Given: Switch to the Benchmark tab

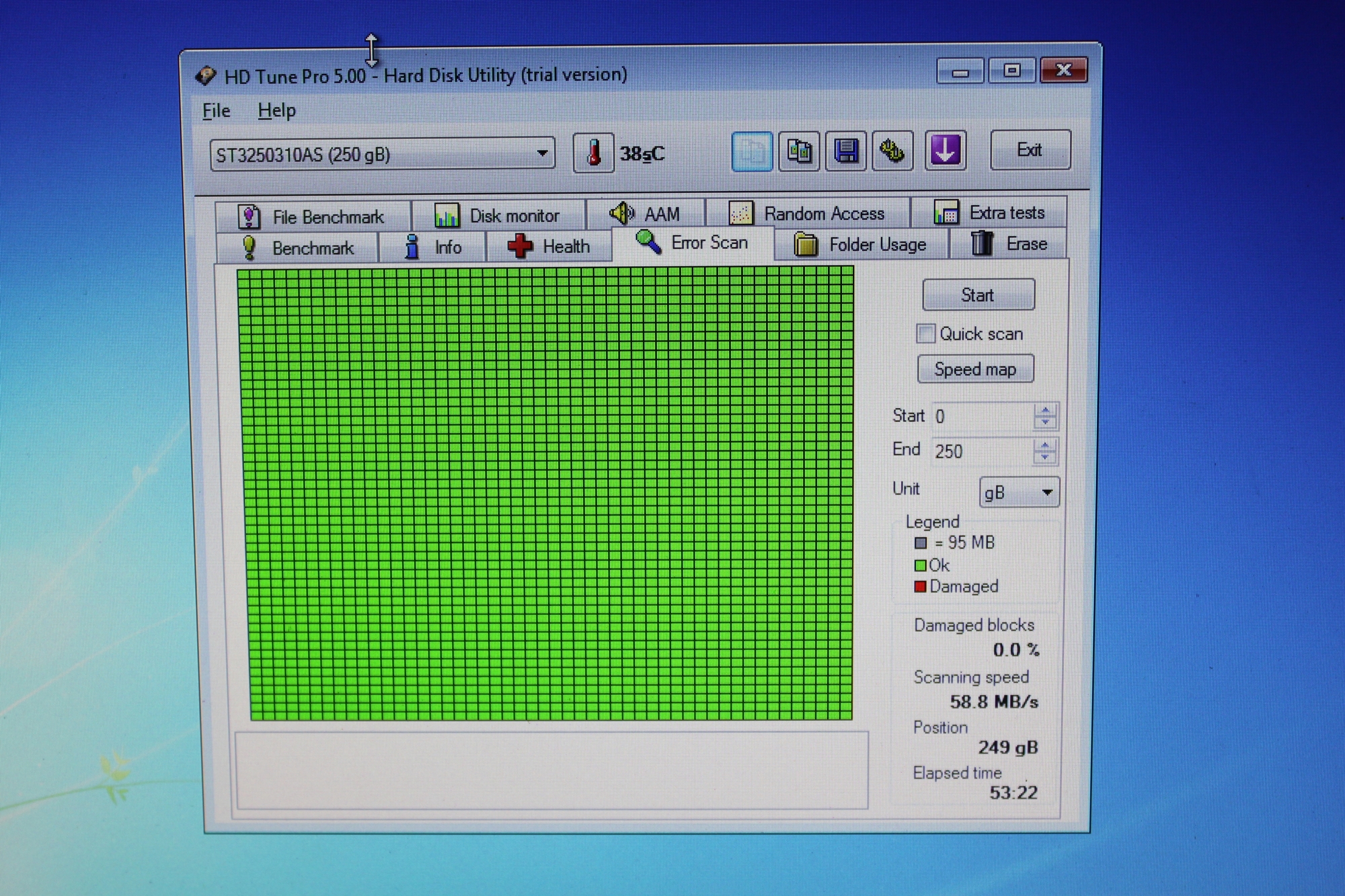Looking at the screenshot, I should pyautogui.click(x=297, y=248).
